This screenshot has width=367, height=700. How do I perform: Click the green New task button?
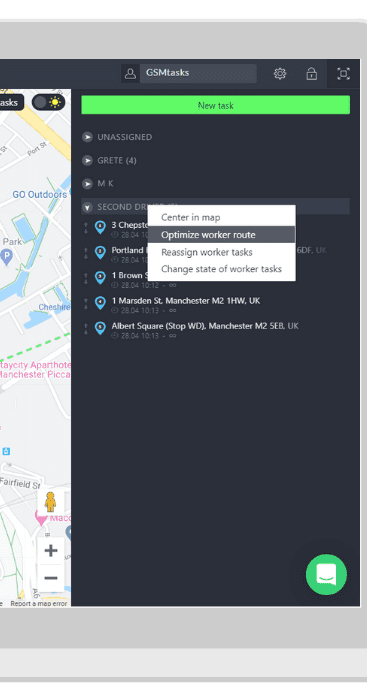coord(216,105)
